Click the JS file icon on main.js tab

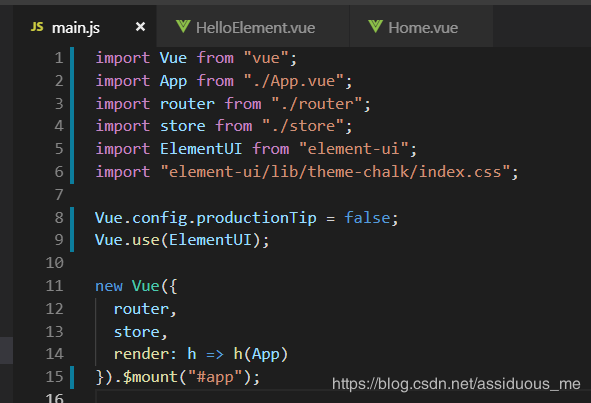click(x=37, y=27)
